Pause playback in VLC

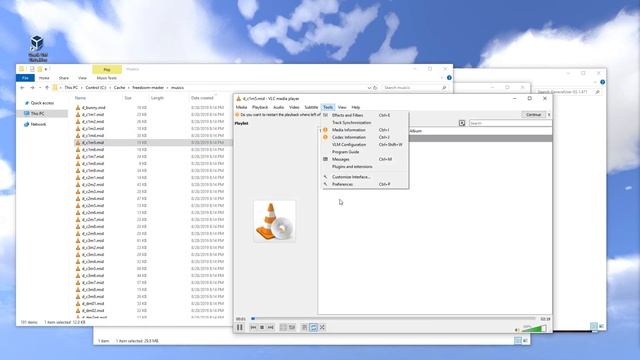point(240,327)
